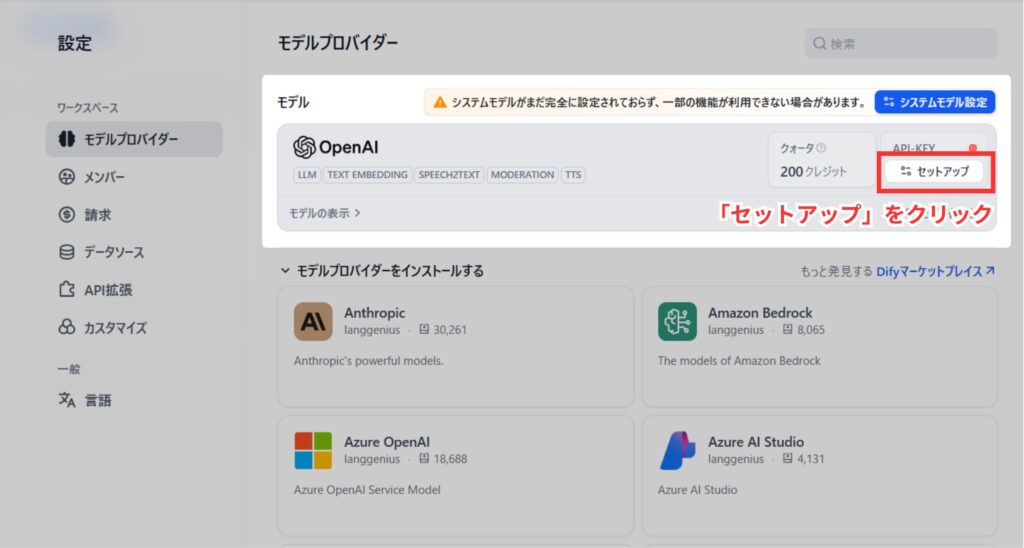
Task: Click the members icon beside メンバー
Action: coord(67,177)
